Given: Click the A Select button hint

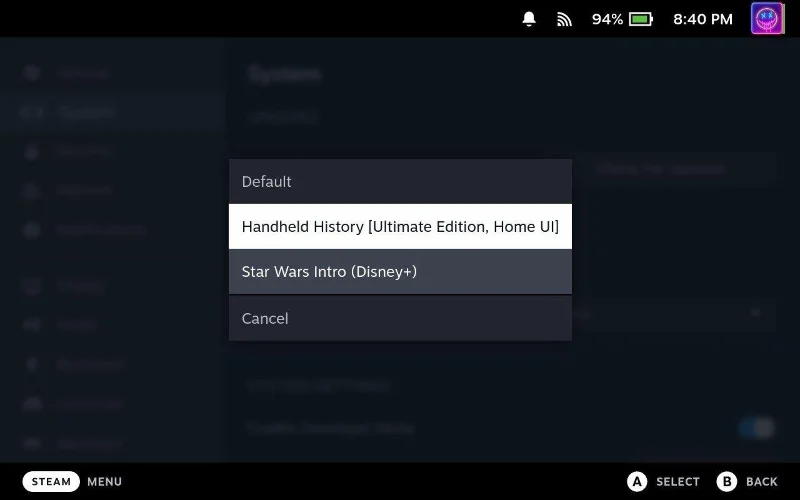Looking at the screenshot, I should (663, 481).
